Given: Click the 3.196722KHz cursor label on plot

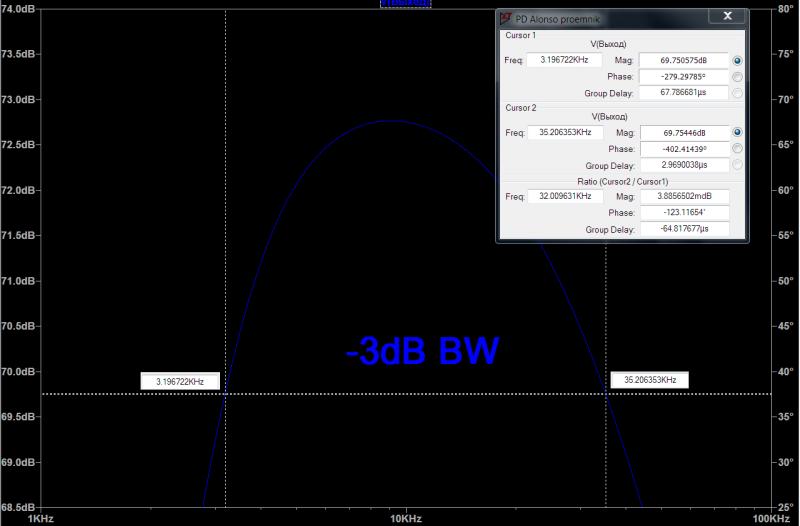Looking at the screenshot, I should pyautogui.click(x=180, y=381).
